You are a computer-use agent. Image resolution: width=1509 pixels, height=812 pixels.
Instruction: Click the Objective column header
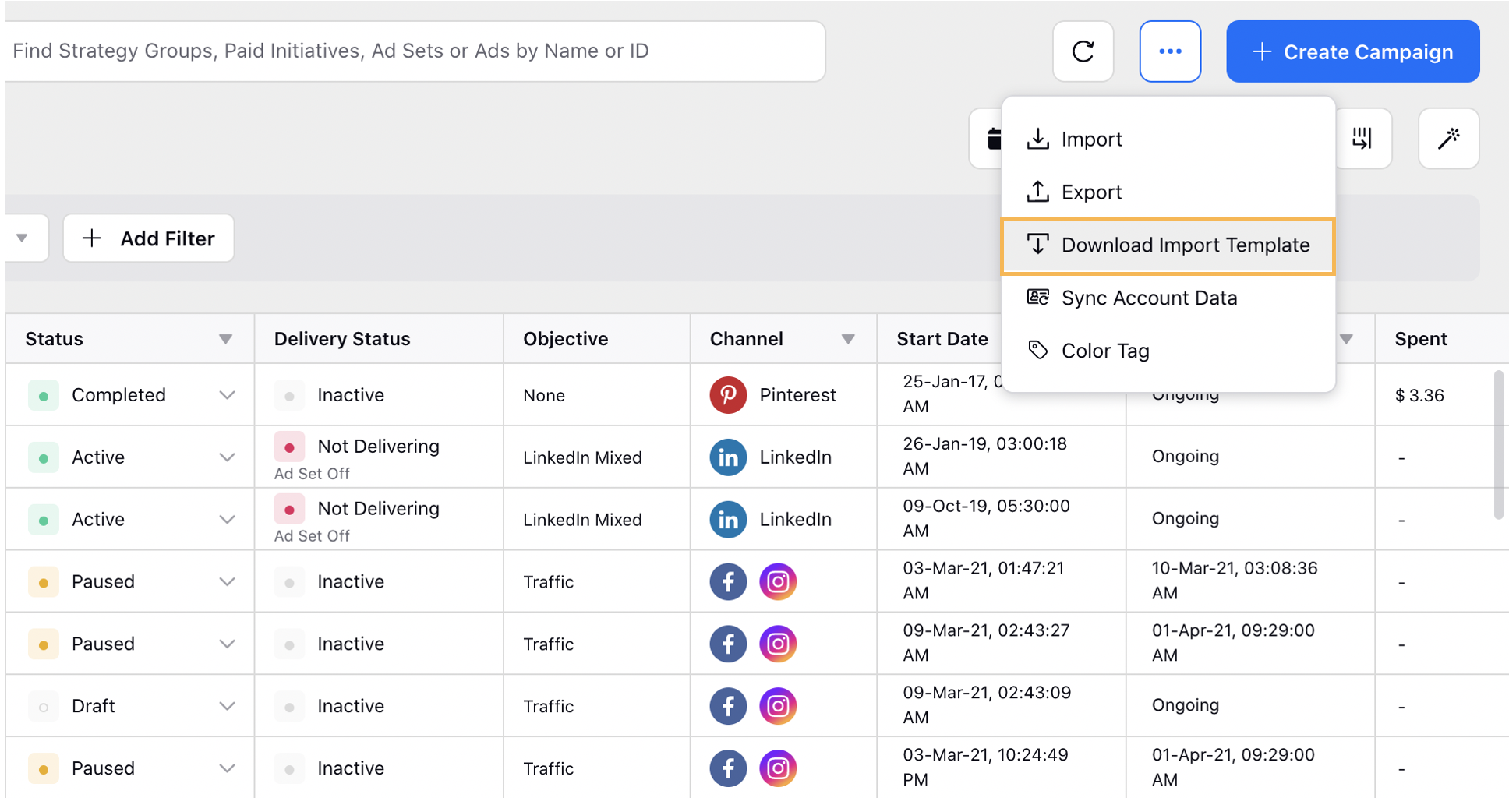(566, 339)
